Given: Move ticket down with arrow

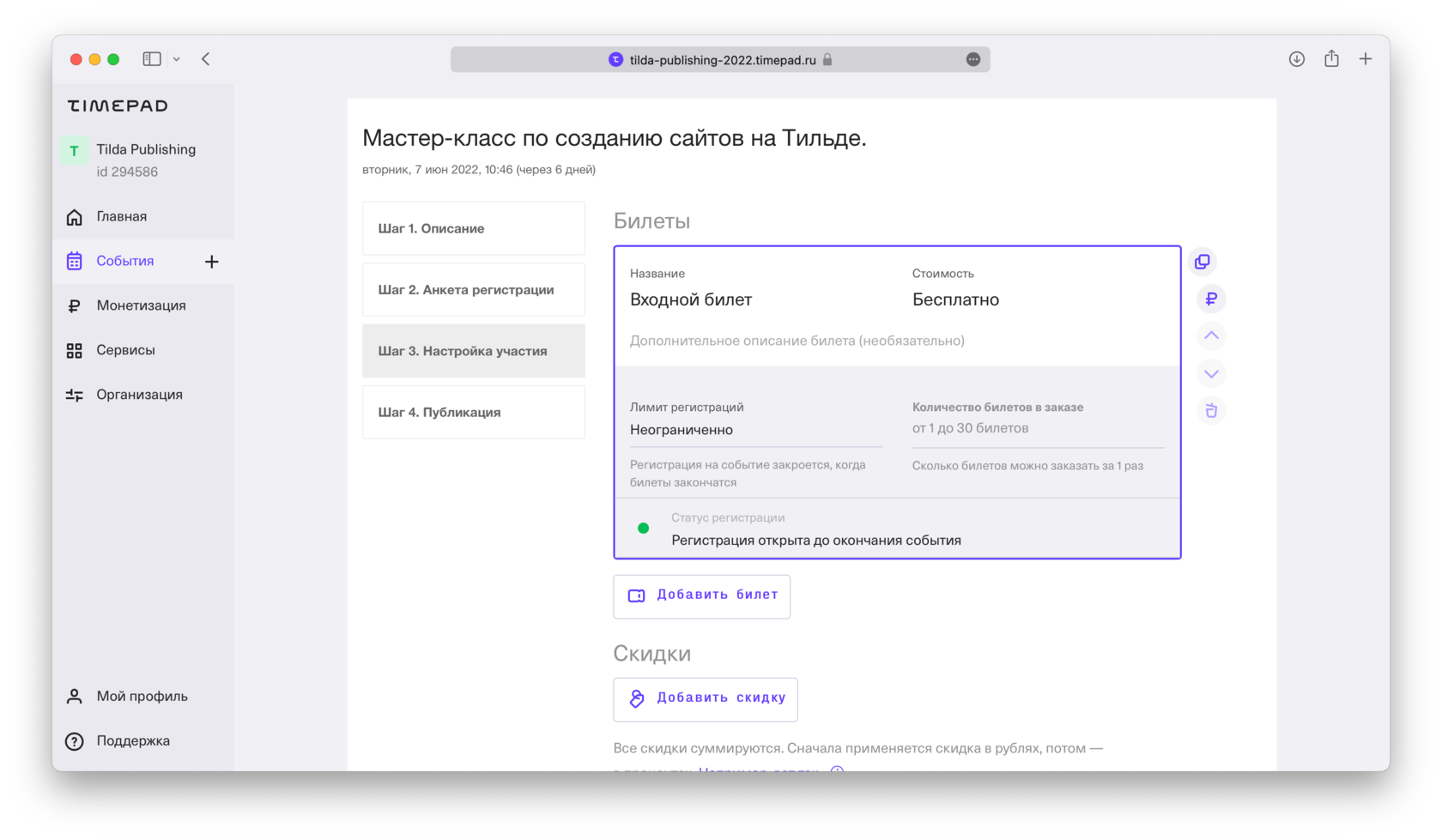Looking at the screenshot, I should [x=1211, y=373].
